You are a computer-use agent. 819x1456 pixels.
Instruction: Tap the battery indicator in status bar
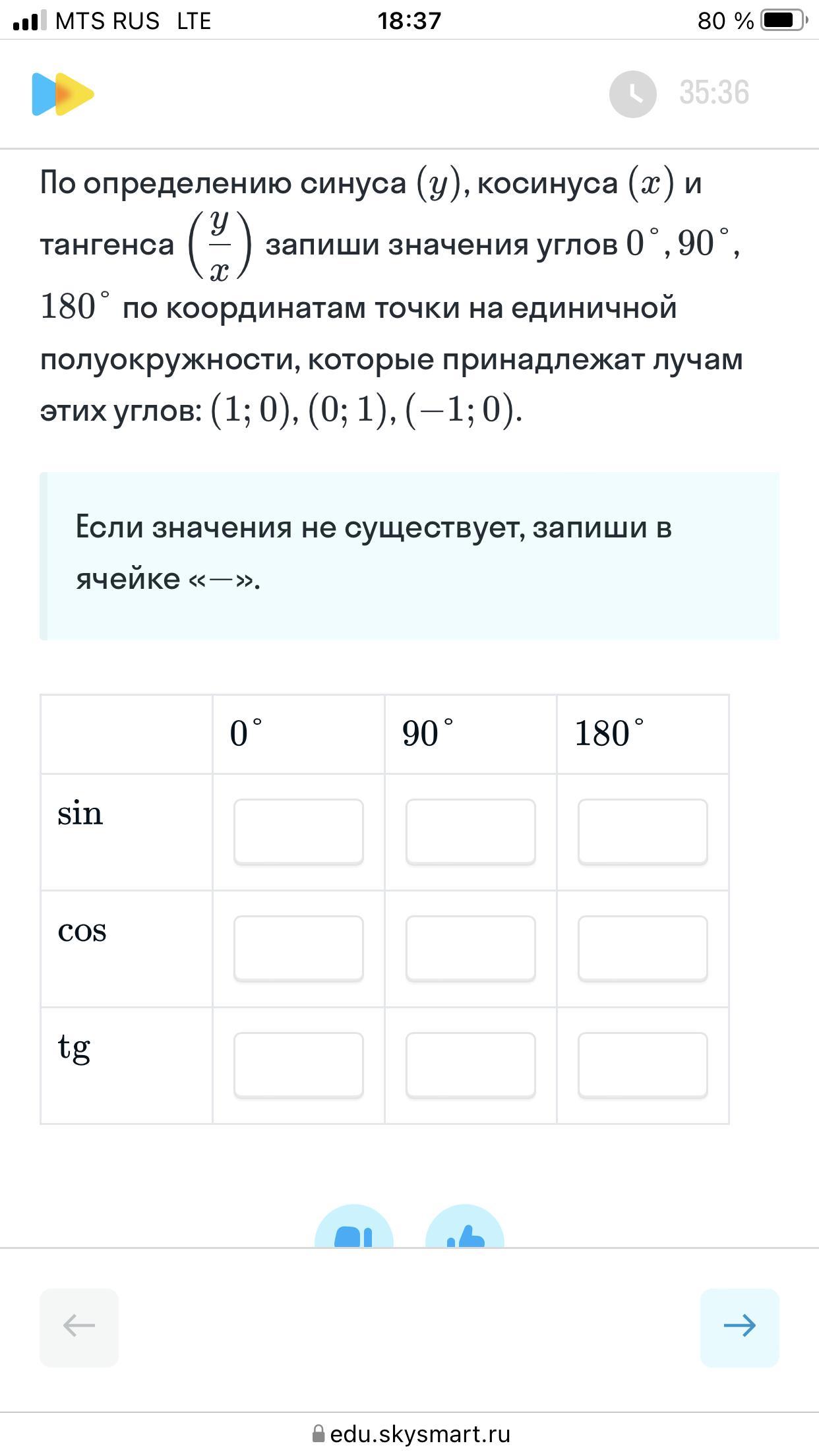784,20
